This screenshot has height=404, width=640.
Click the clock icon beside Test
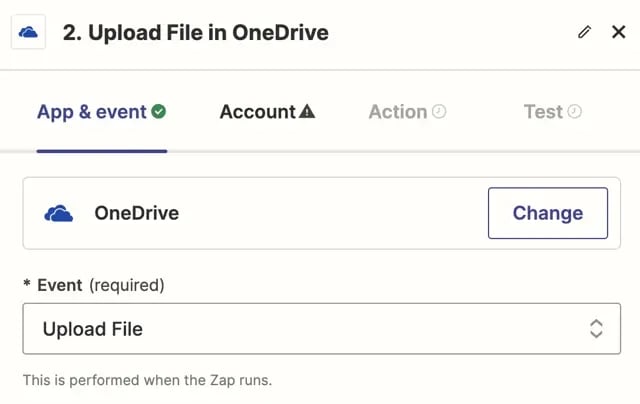tap(574, 111)
